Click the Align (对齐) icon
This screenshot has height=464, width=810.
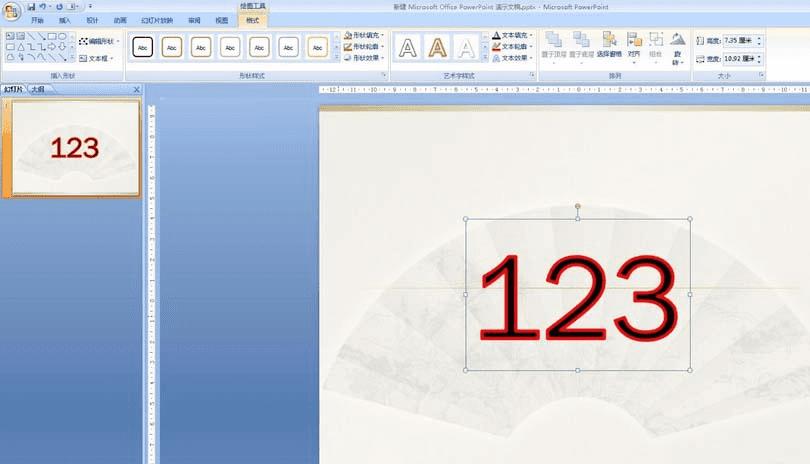click(x=634, y=45)
